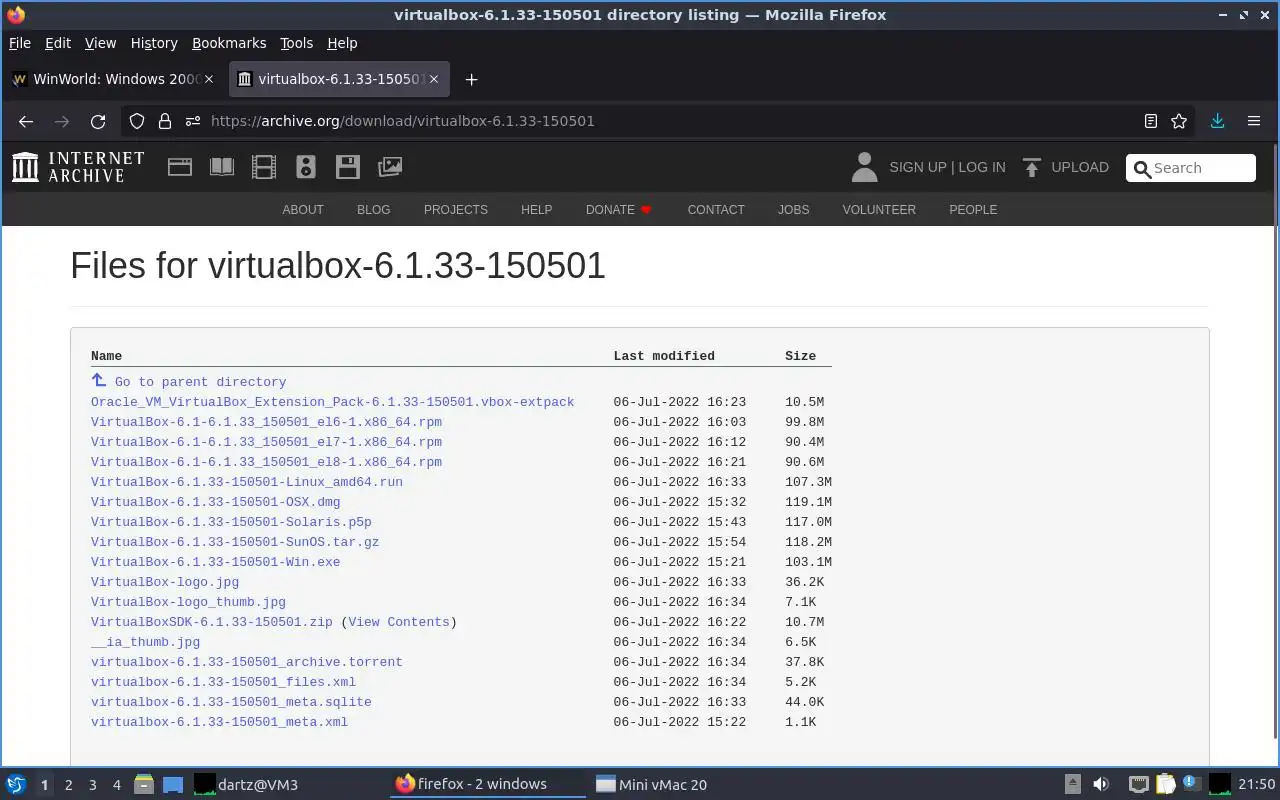
Task: Open the History menu
Action: click(154, 43)
